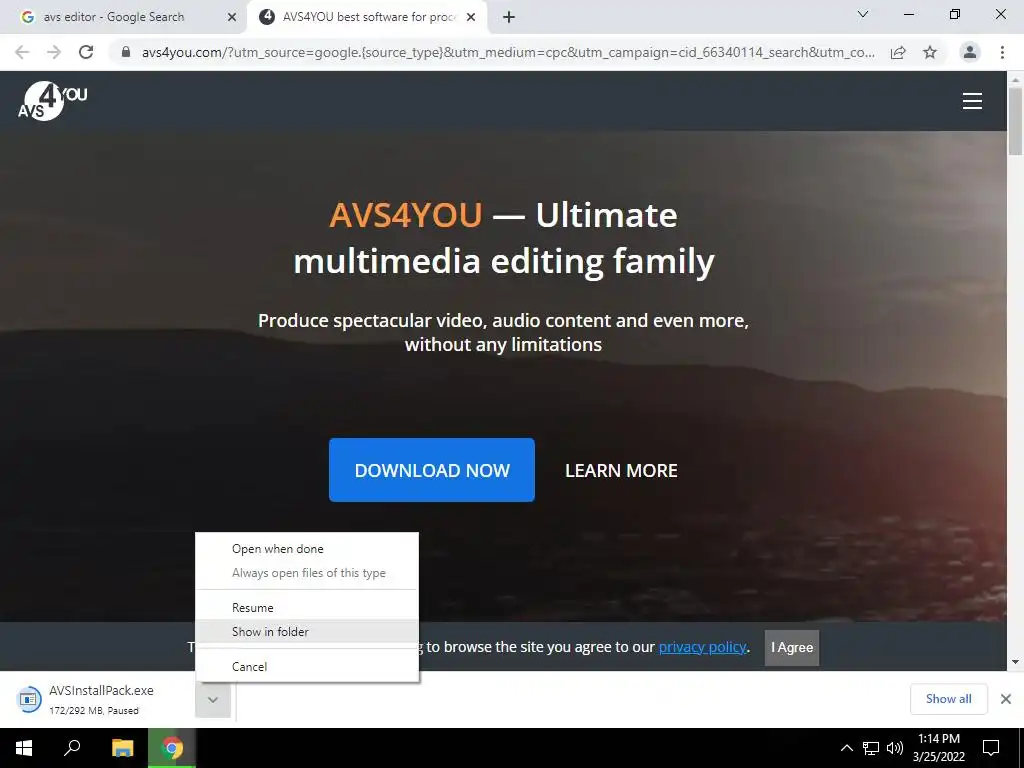The width and height of the screenshot is (1024, 768).
Task: Choose 'Cancel' in the download menu
Action: 307,667
